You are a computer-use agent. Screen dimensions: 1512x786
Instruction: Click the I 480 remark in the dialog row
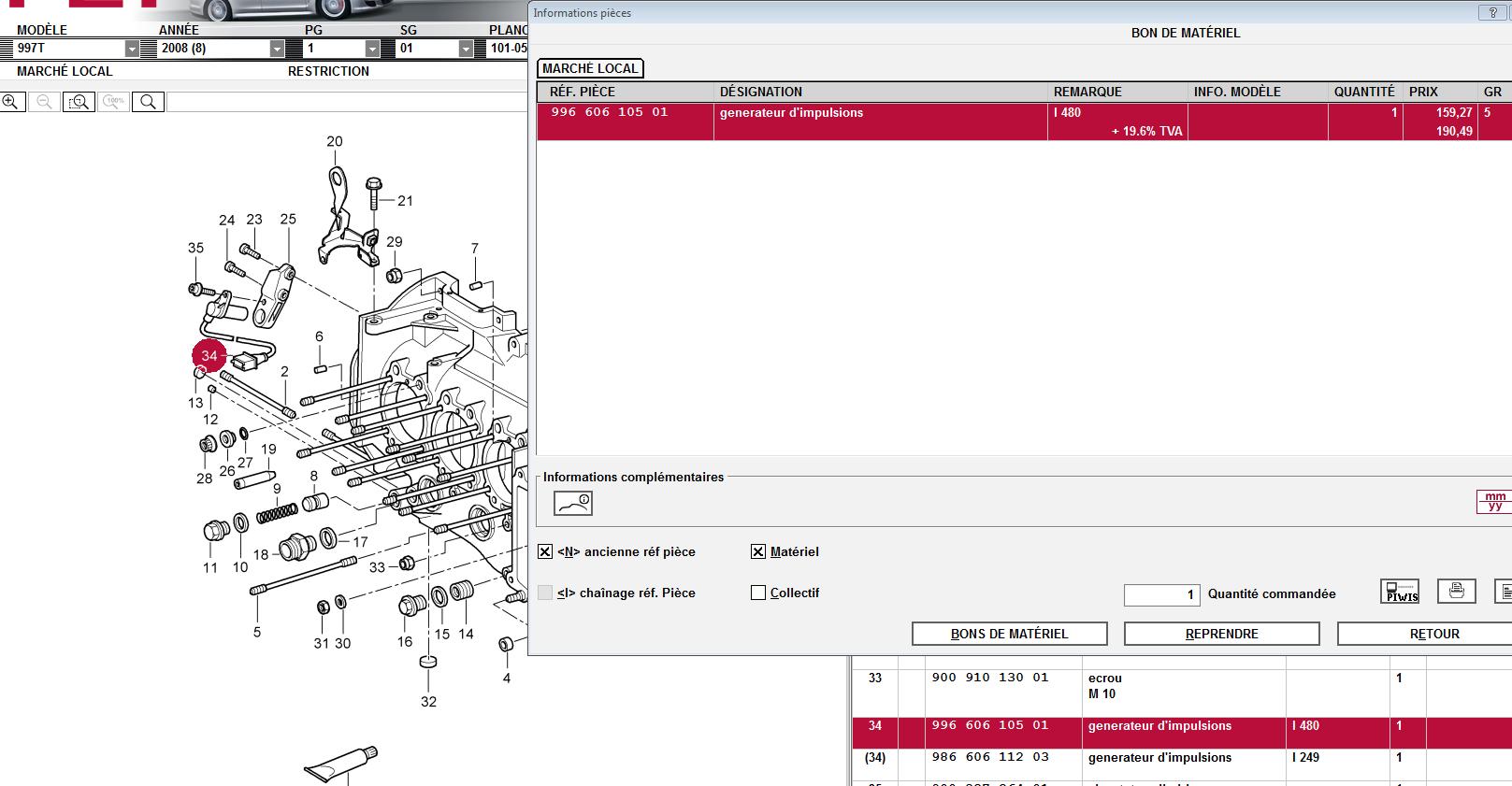(1067, 113)
